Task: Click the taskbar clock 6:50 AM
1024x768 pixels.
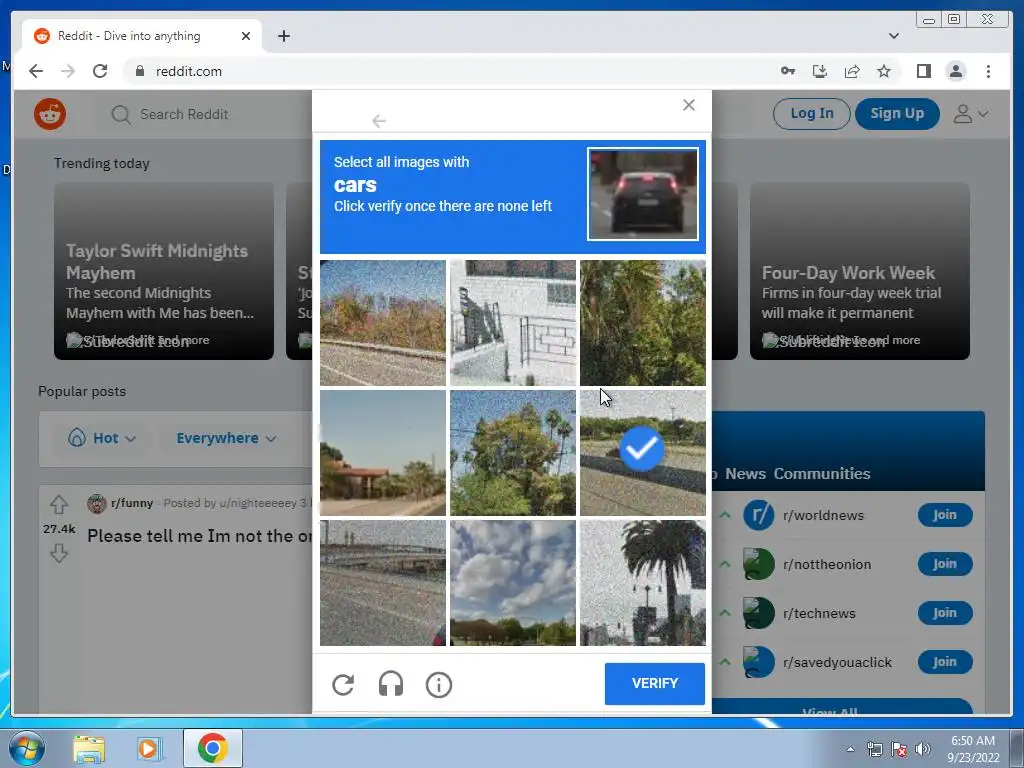Action: [x=973, y=741]
